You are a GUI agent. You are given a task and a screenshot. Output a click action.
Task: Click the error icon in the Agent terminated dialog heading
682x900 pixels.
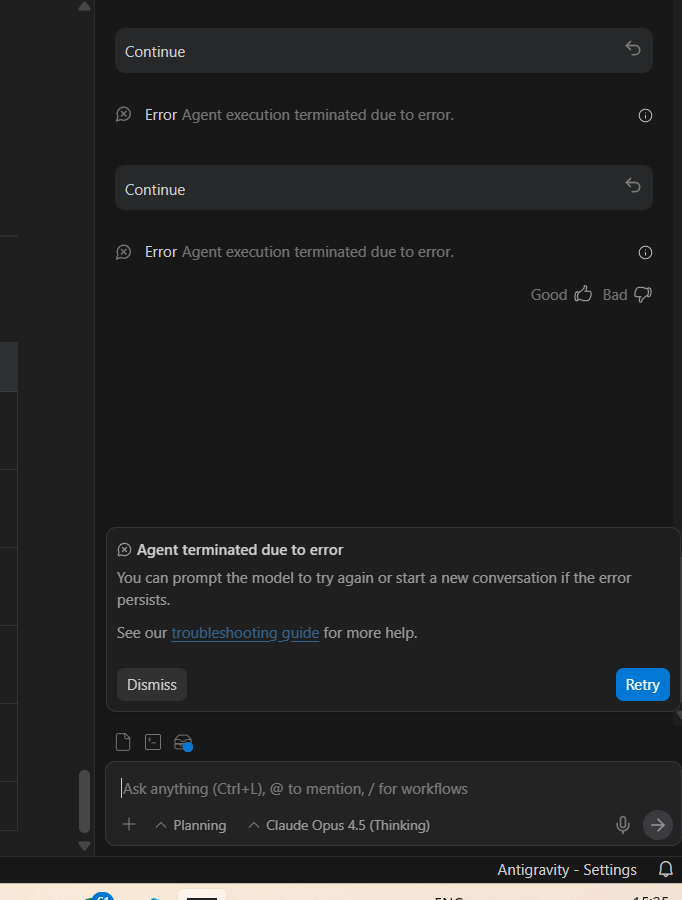pos(124,550)
